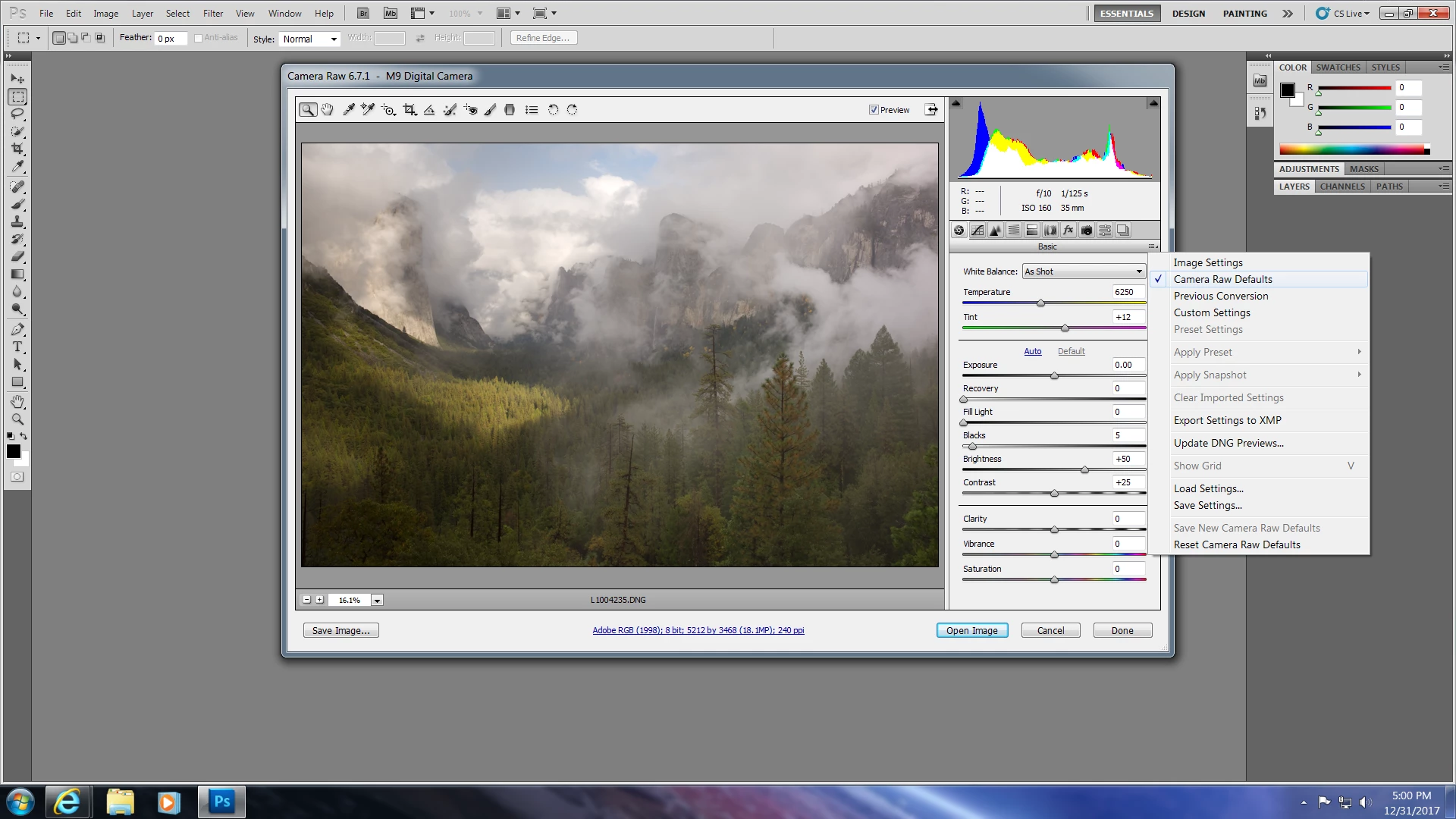
Task: Toggle the shadow clipping warning in histogram
Action: pos(955,103)
